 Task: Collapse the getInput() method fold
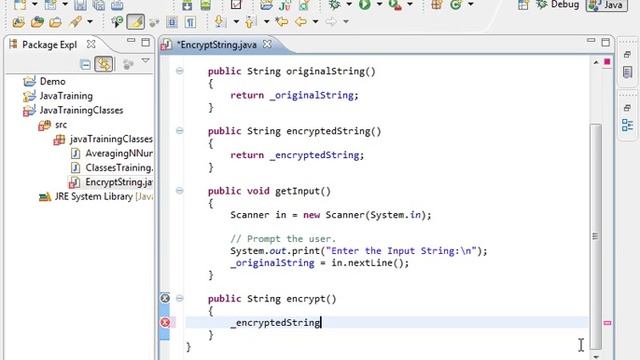[x=179, y=191]
